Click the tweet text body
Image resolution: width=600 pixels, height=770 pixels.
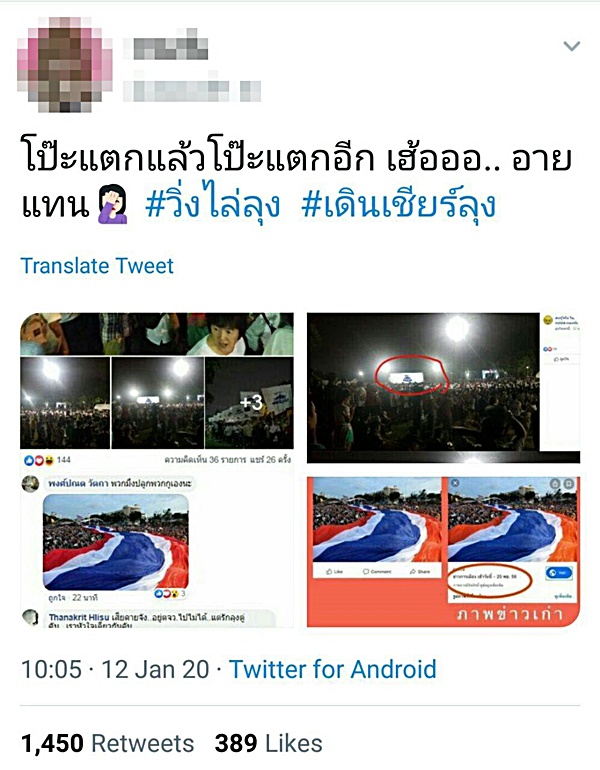[297, 182]
